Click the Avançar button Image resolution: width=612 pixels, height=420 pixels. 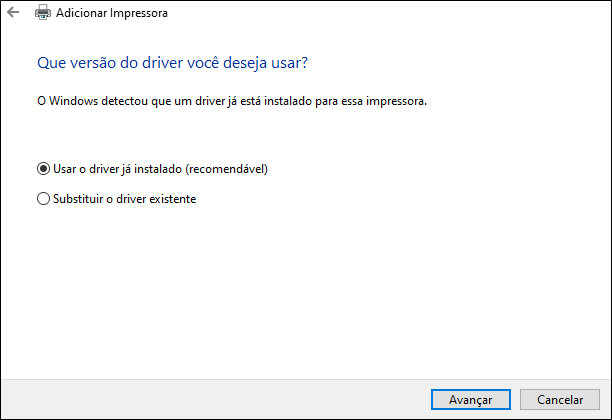[x=470, y=399]
